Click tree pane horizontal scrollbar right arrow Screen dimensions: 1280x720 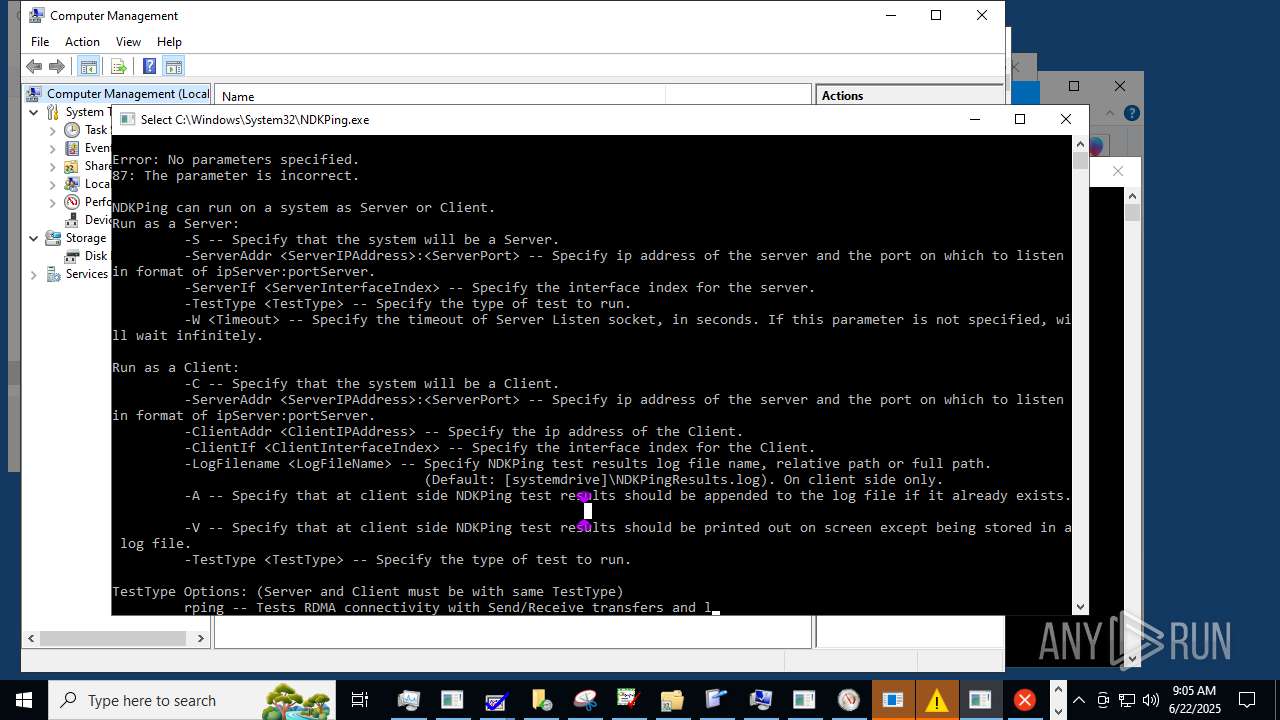(x=200, y=638)
